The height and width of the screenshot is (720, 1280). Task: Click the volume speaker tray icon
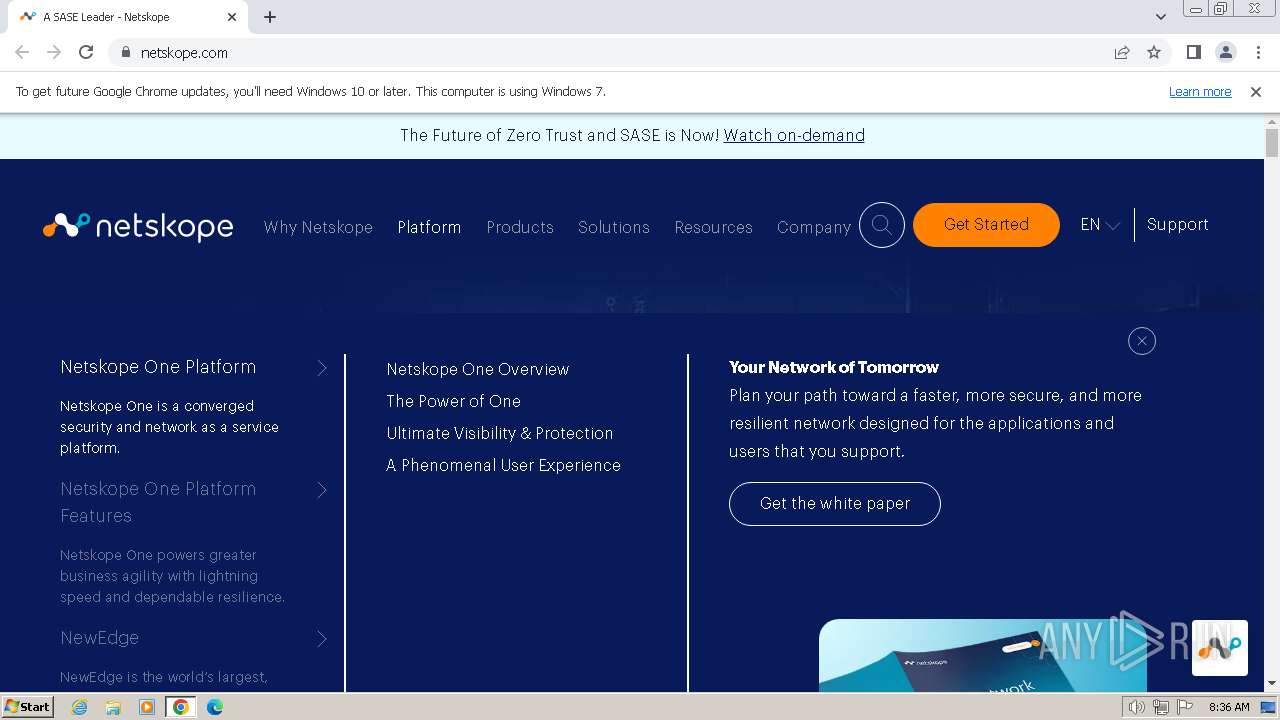tap(1136, 707)
